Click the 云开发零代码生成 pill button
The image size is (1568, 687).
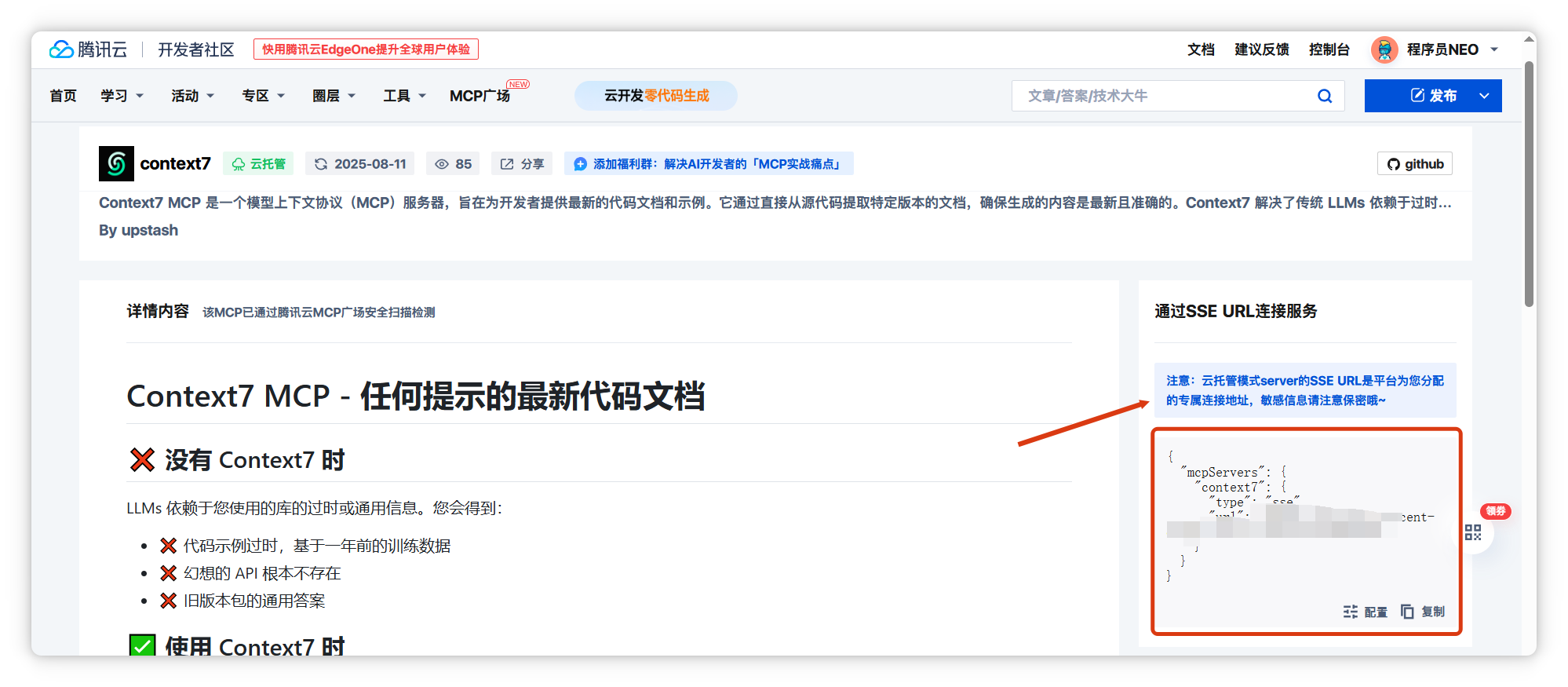656,96
